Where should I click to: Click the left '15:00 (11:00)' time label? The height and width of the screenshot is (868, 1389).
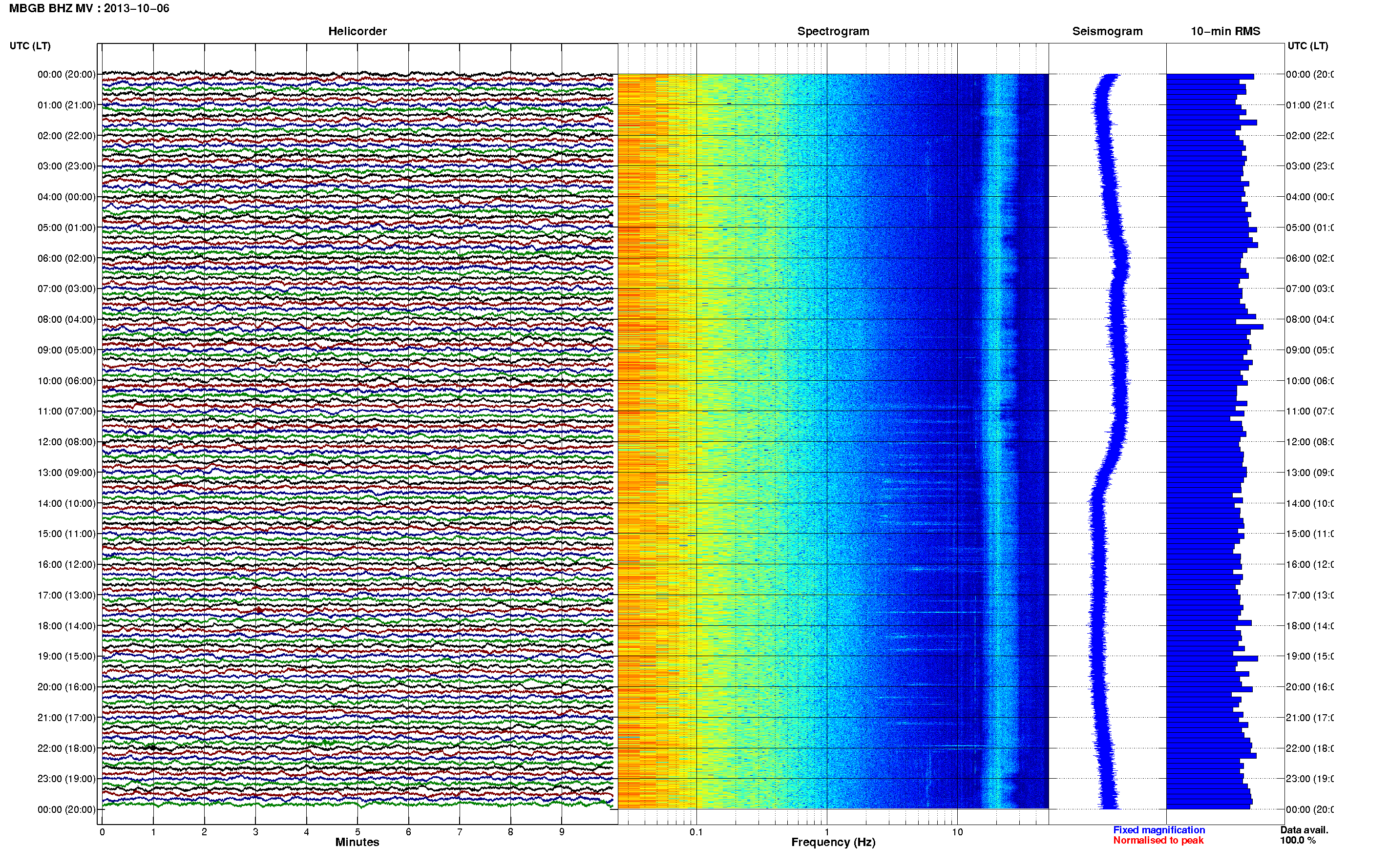coord(66,533)
